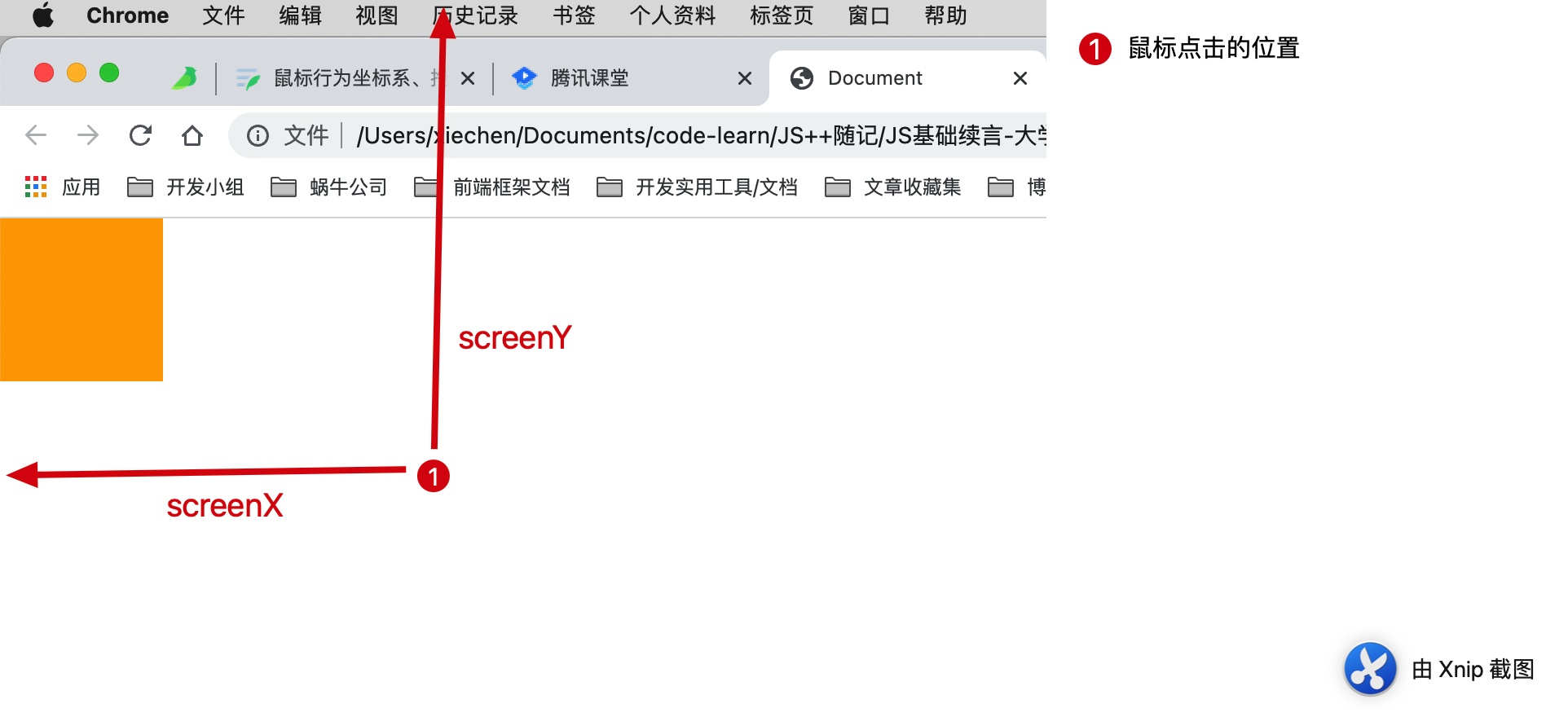The image size is (1568, 717).
Task: Go to the home page icon
Action: click(x=192, y=135)
